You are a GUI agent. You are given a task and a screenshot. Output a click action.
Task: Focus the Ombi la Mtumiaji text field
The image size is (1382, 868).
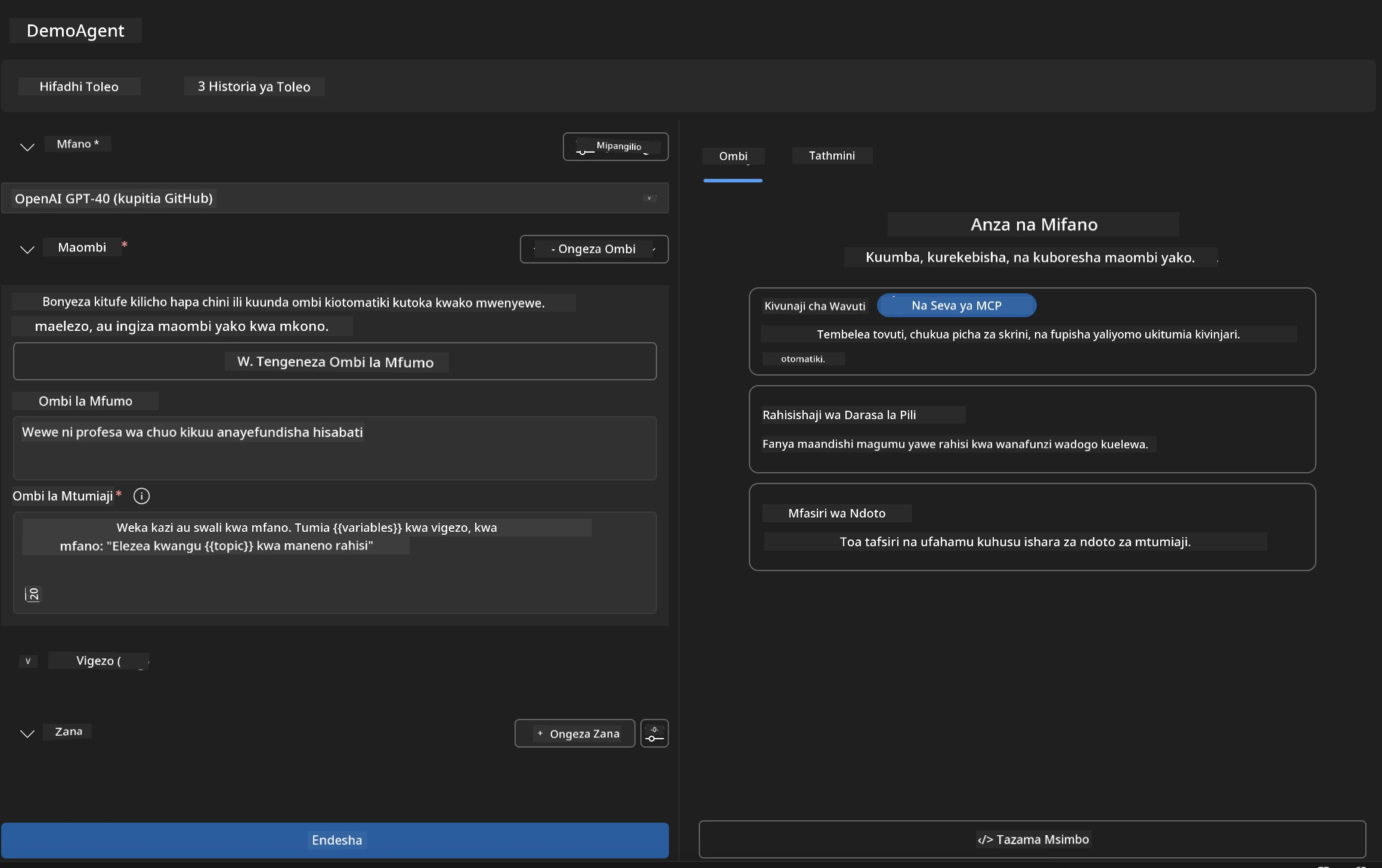(335, 563)
